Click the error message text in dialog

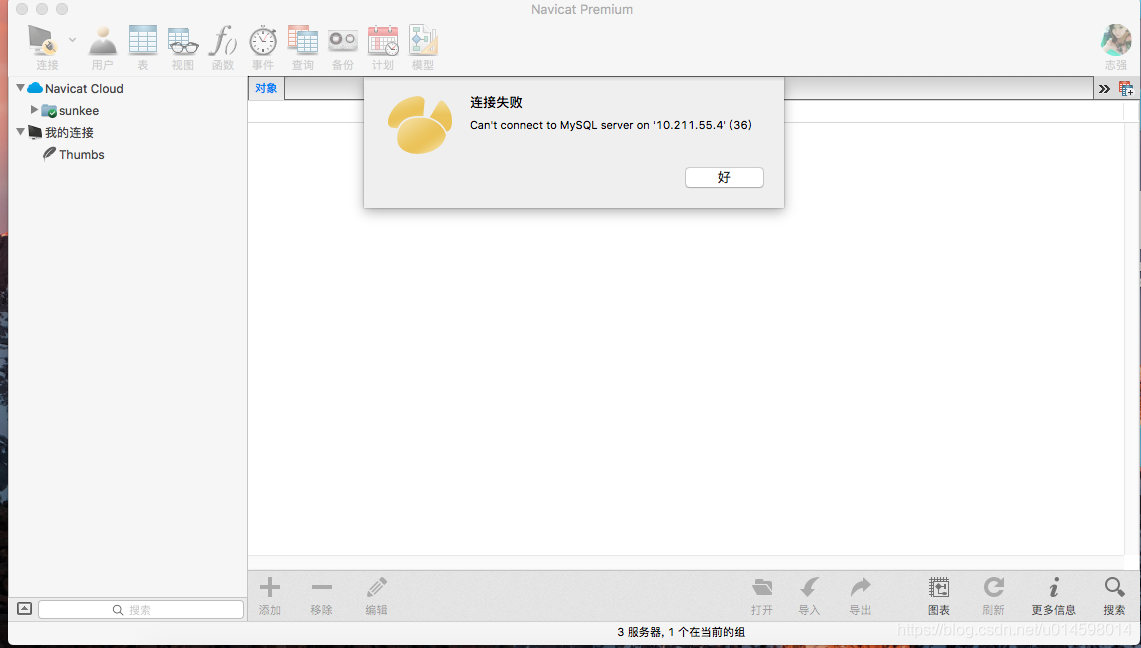click(x=611, y=125)
